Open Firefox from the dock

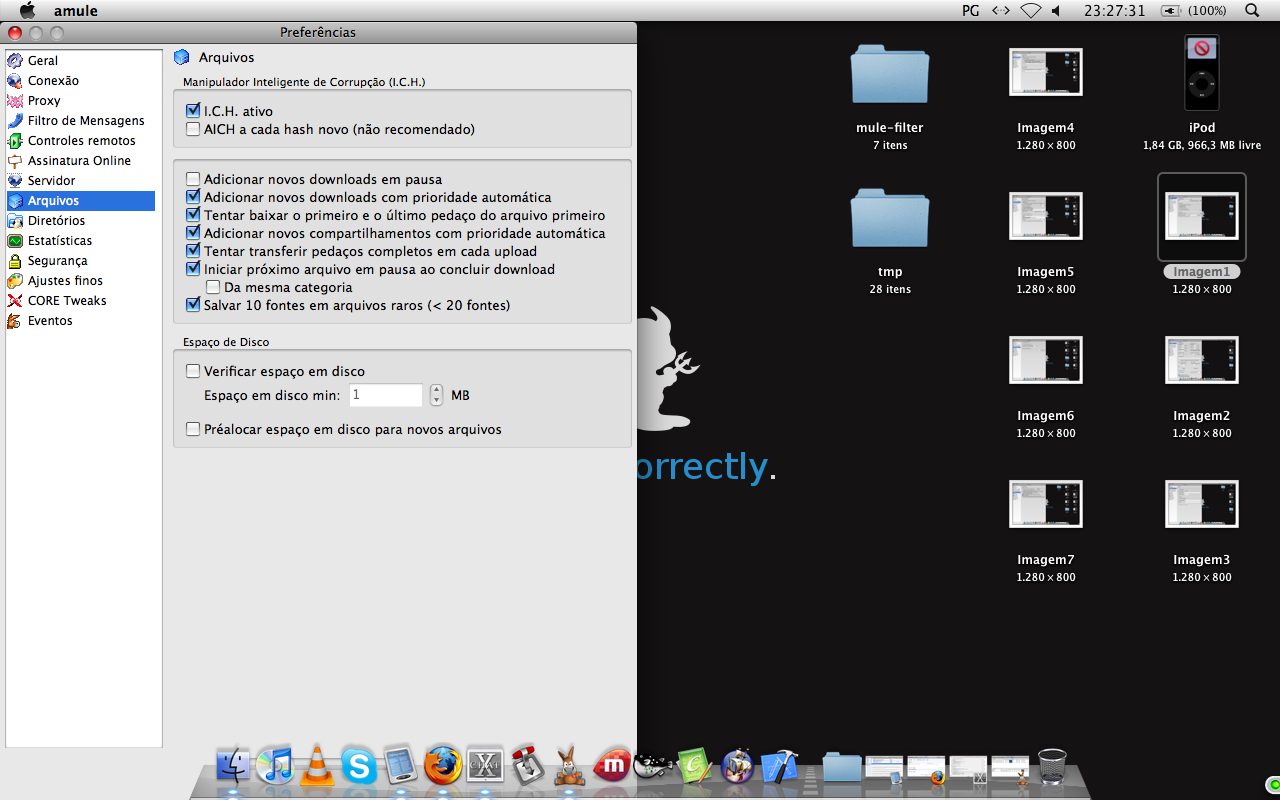[x=443, y=767]
